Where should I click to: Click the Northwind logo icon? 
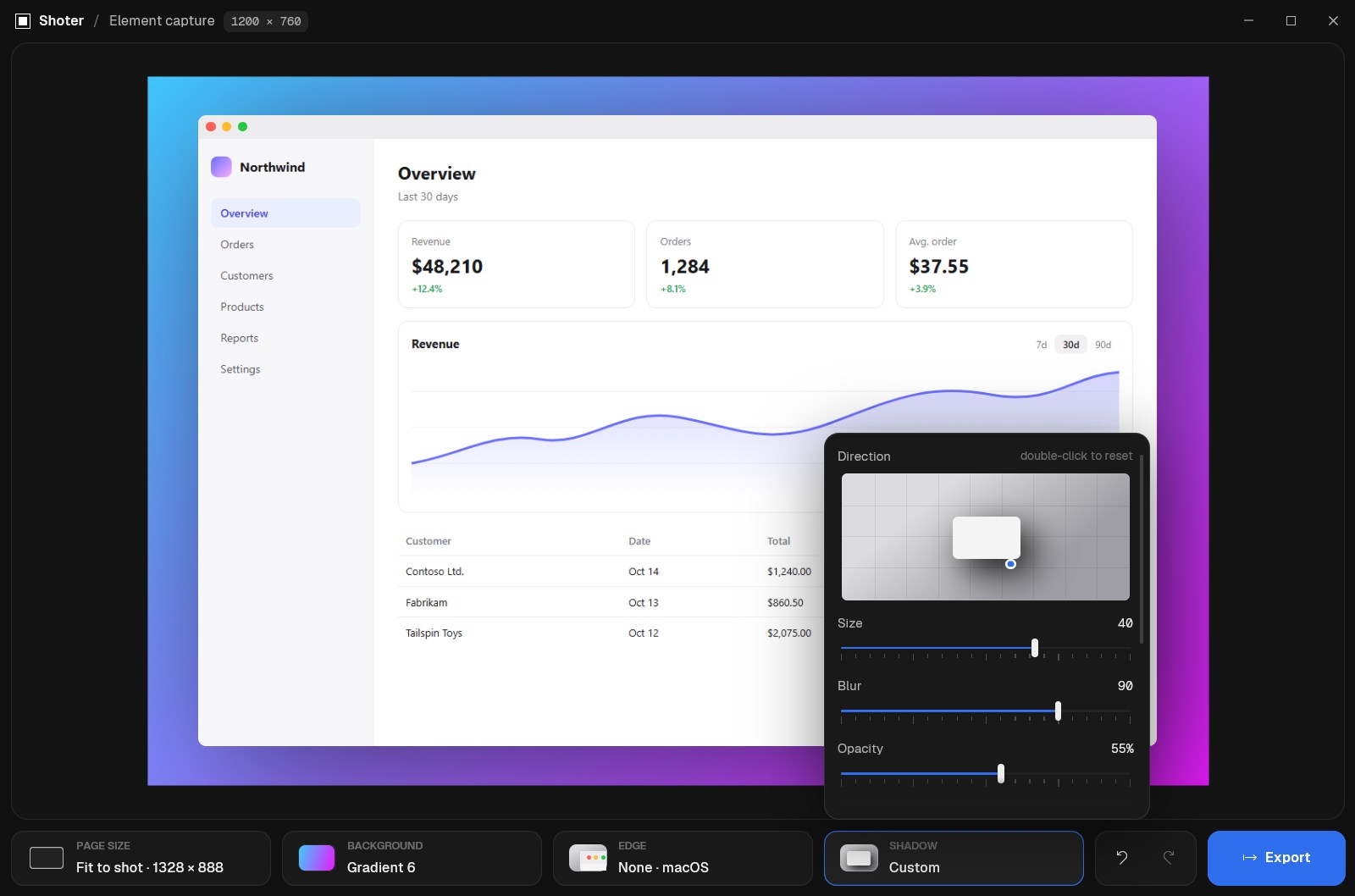pos(221,167)
